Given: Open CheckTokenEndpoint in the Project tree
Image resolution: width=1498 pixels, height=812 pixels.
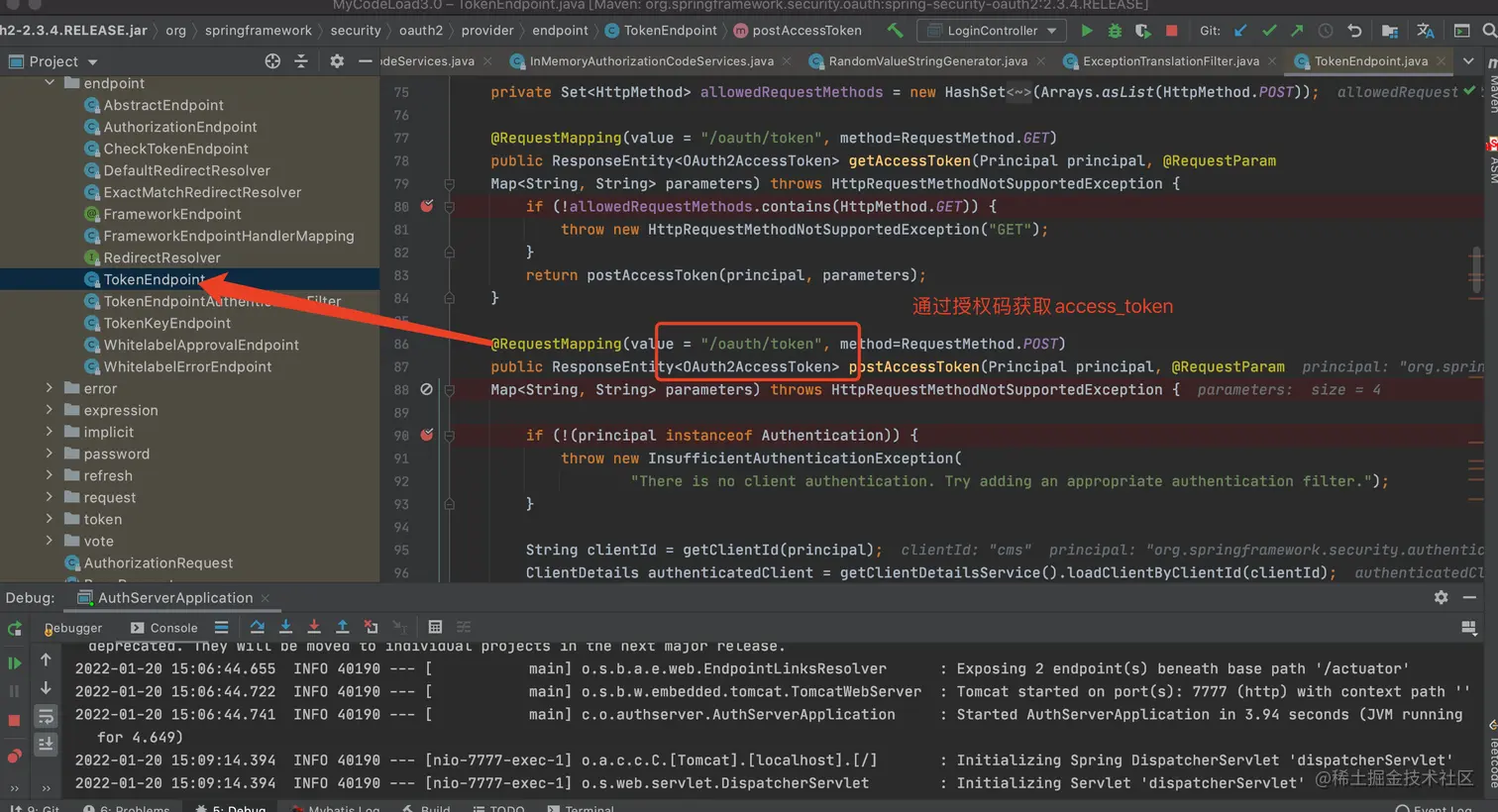Looking at the screenshot, I should pyautogui.click(x=176, y=149).
